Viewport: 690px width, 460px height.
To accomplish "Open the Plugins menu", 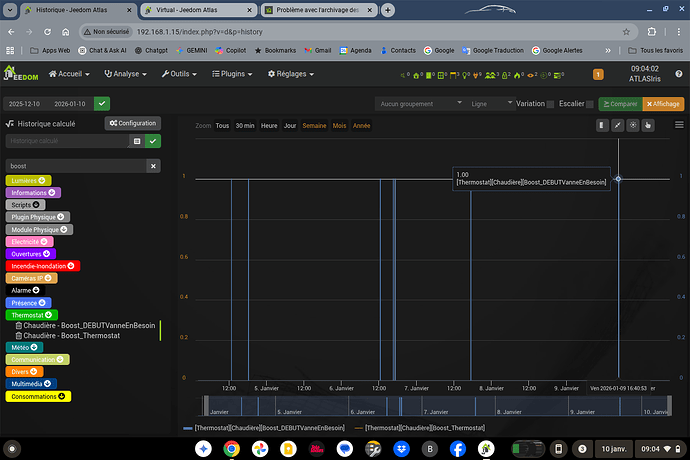I will [235, 73].
